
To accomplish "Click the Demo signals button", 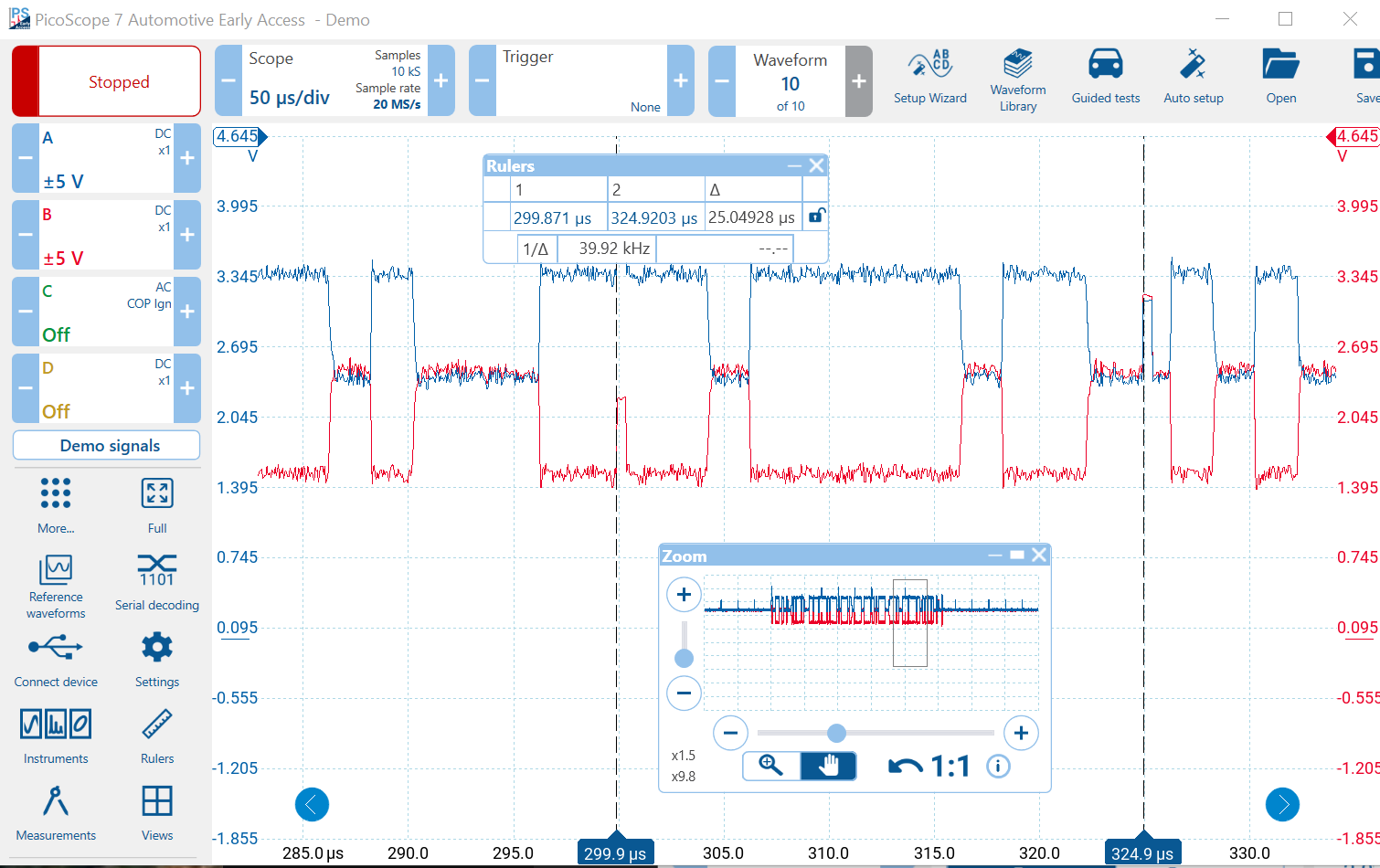I will coord(106,445).
